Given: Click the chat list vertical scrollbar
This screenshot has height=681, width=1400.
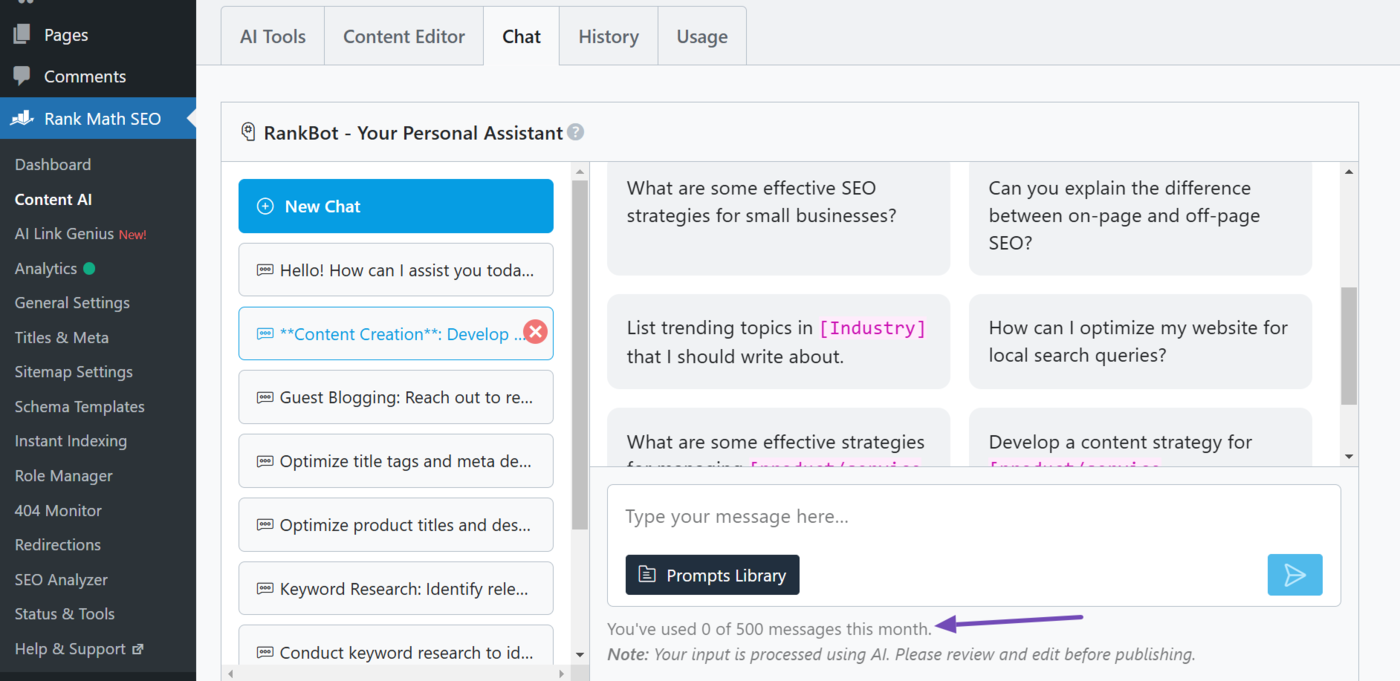Looking at the screenshot, I should pos(580,355).
